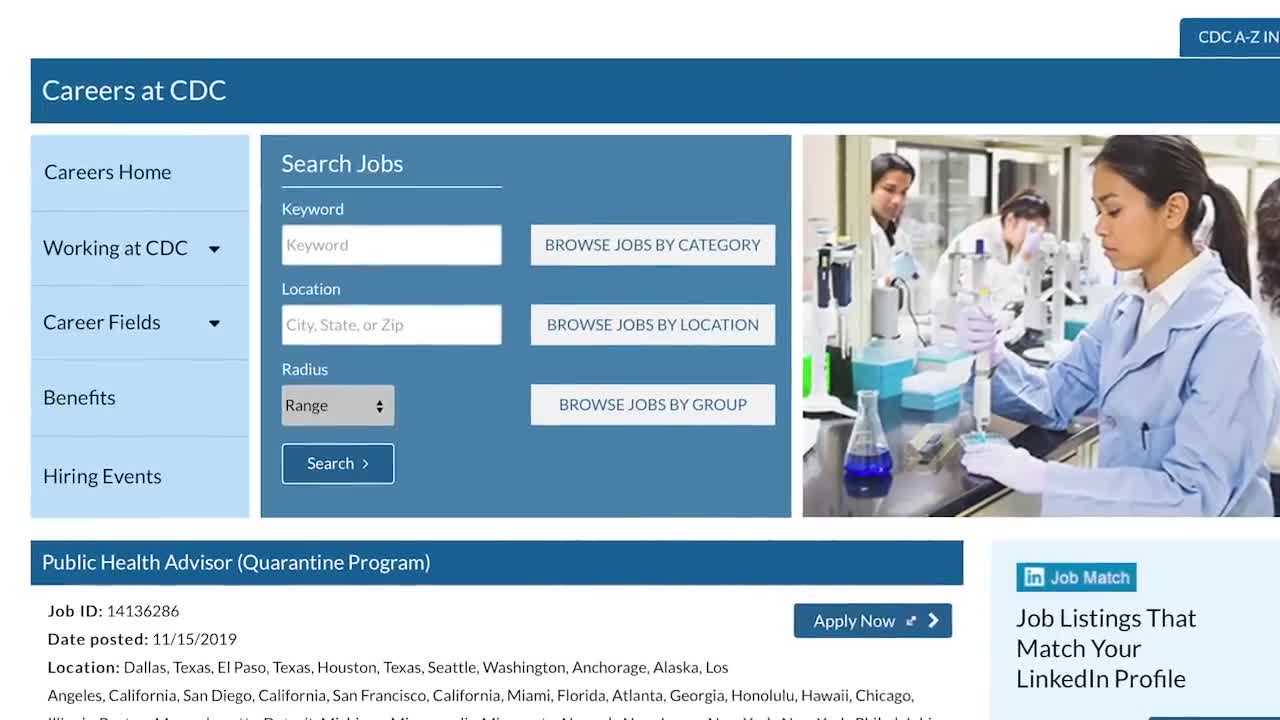Click the LinkedIn logo icon in Job Match
The width and height of the screenshot is (1280, 720).
[x=1034, y=577]
